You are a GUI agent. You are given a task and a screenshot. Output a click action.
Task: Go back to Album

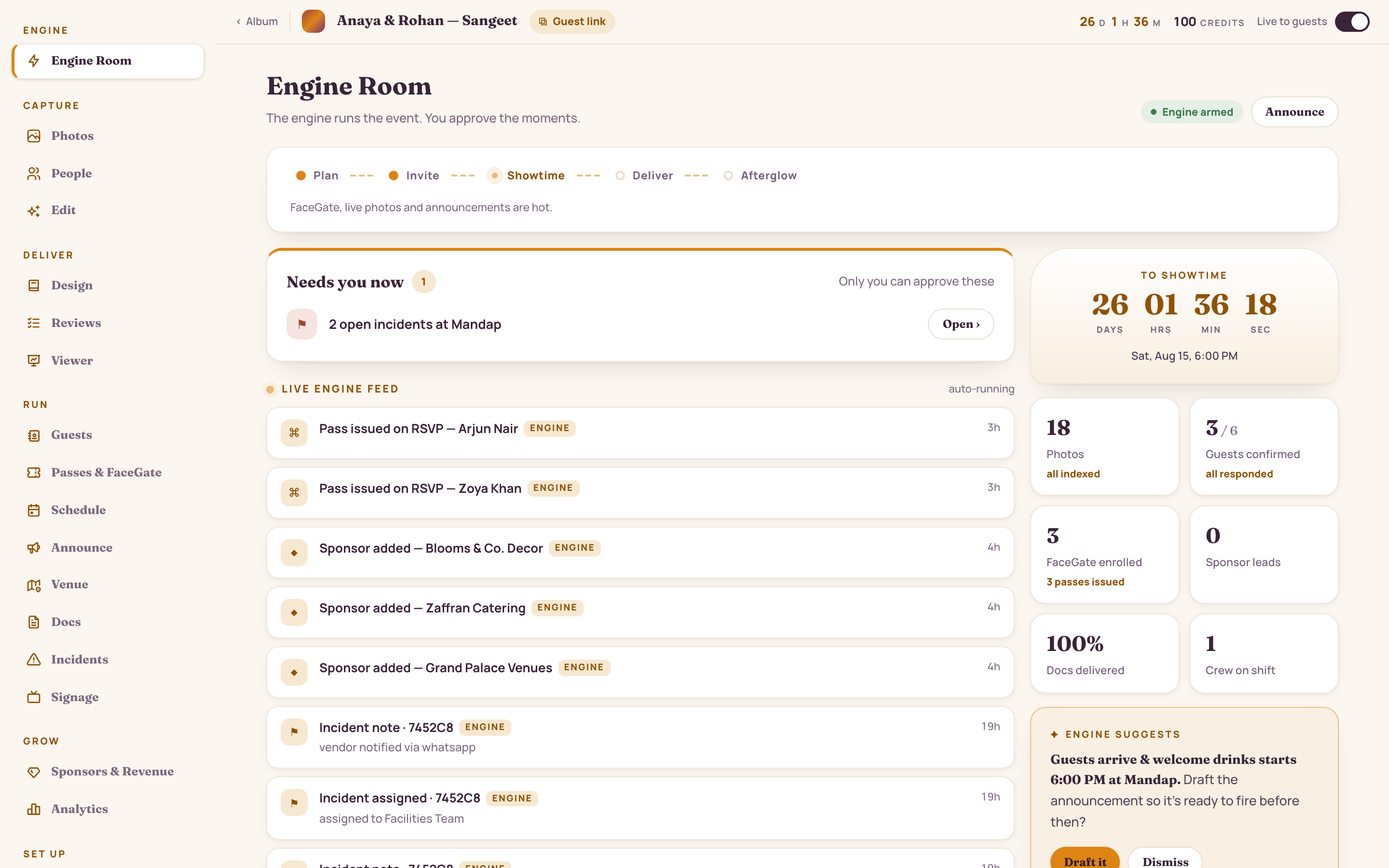coord(257,21)
